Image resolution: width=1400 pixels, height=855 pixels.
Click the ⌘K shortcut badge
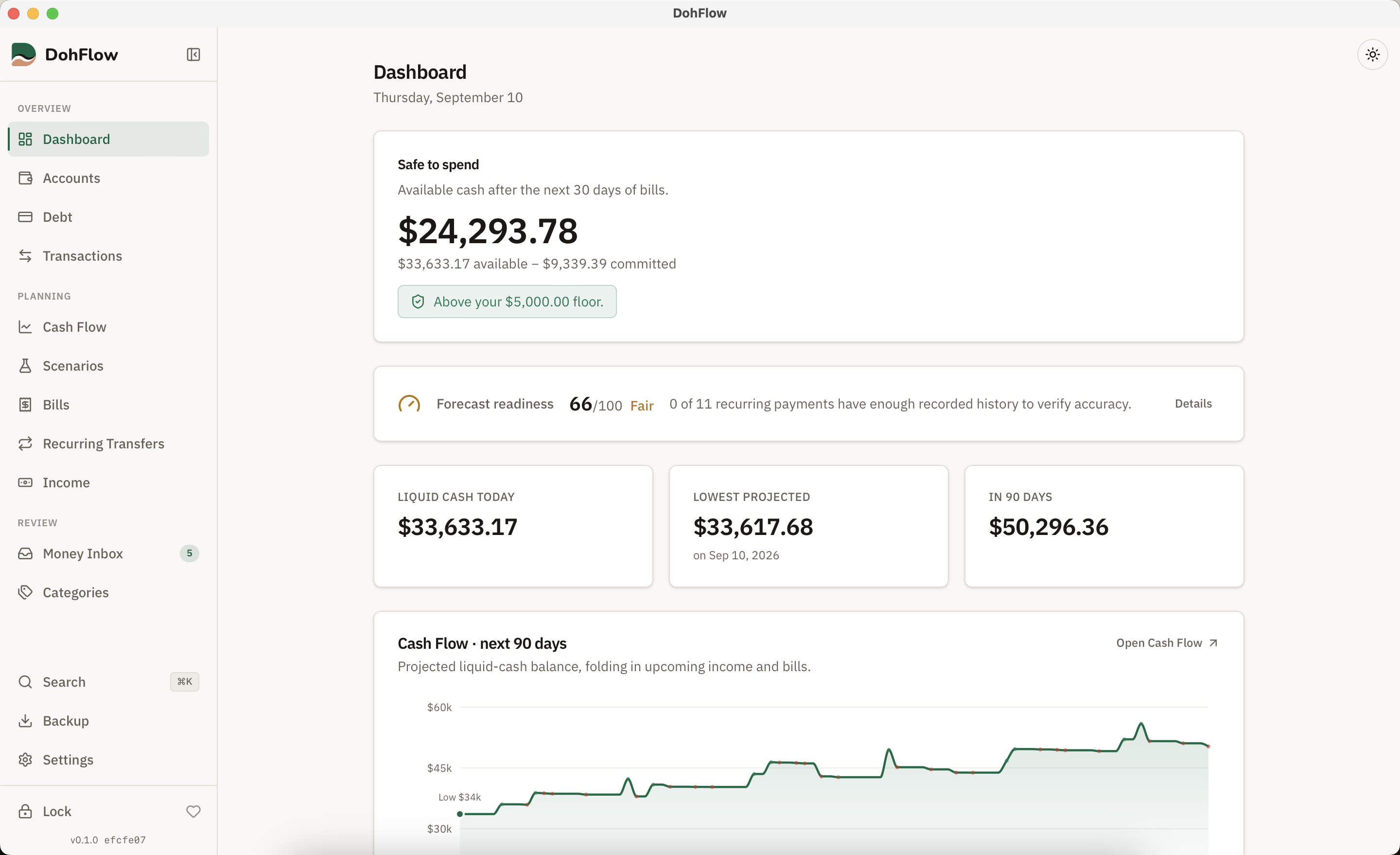[x=185, y=681]
